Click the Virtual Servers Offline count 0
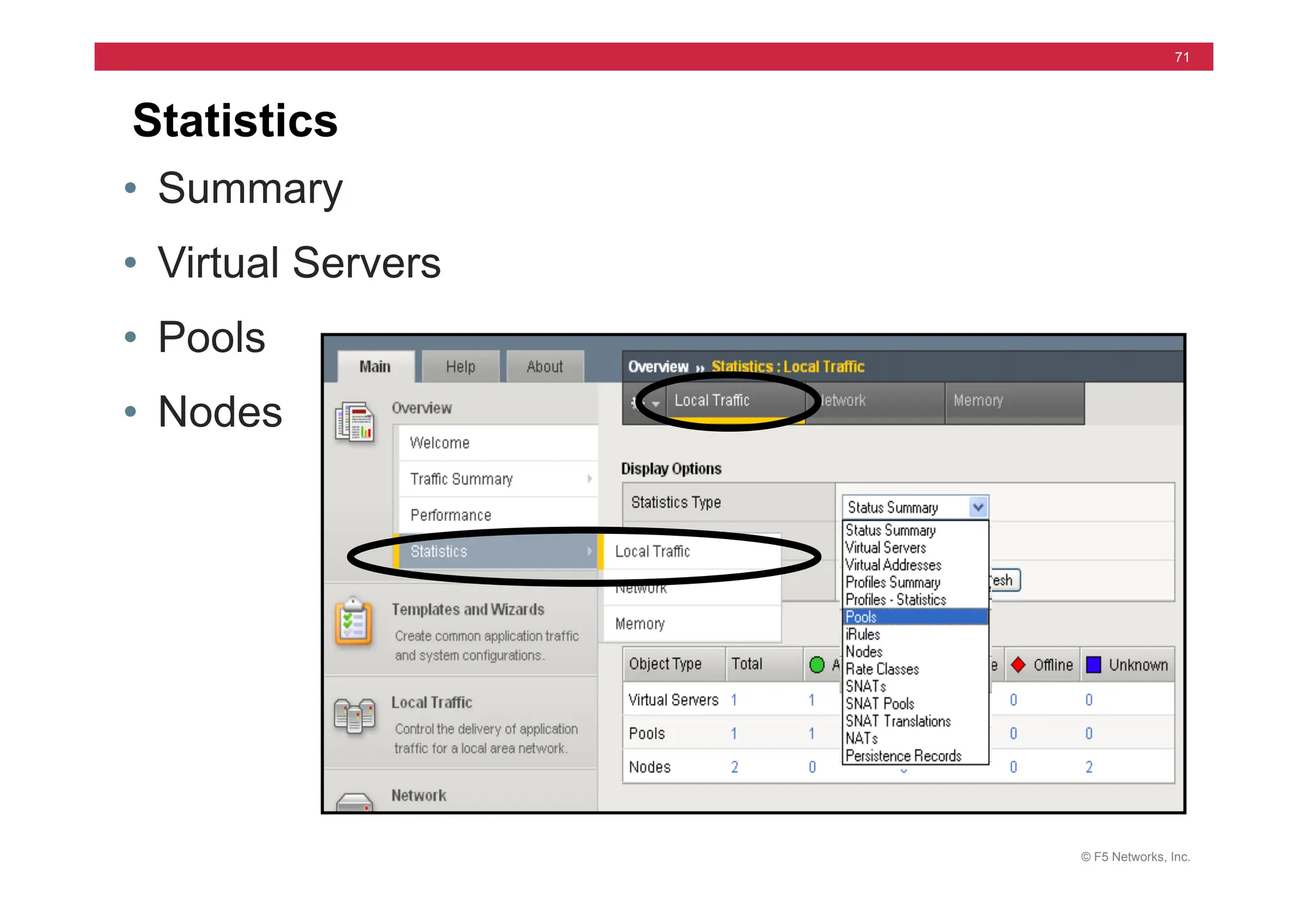The image size is (1308, 924). point(1014,700)
